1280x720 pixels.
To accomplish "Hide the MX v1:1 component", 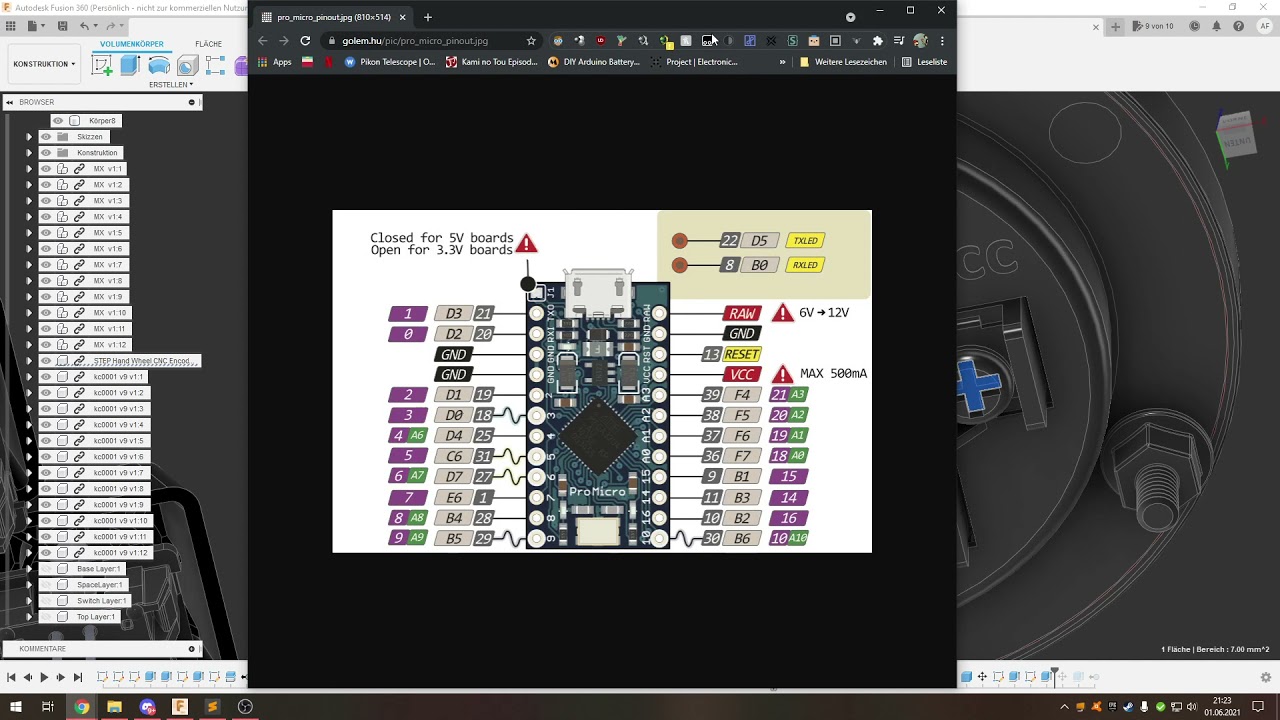I will point(45,169).
